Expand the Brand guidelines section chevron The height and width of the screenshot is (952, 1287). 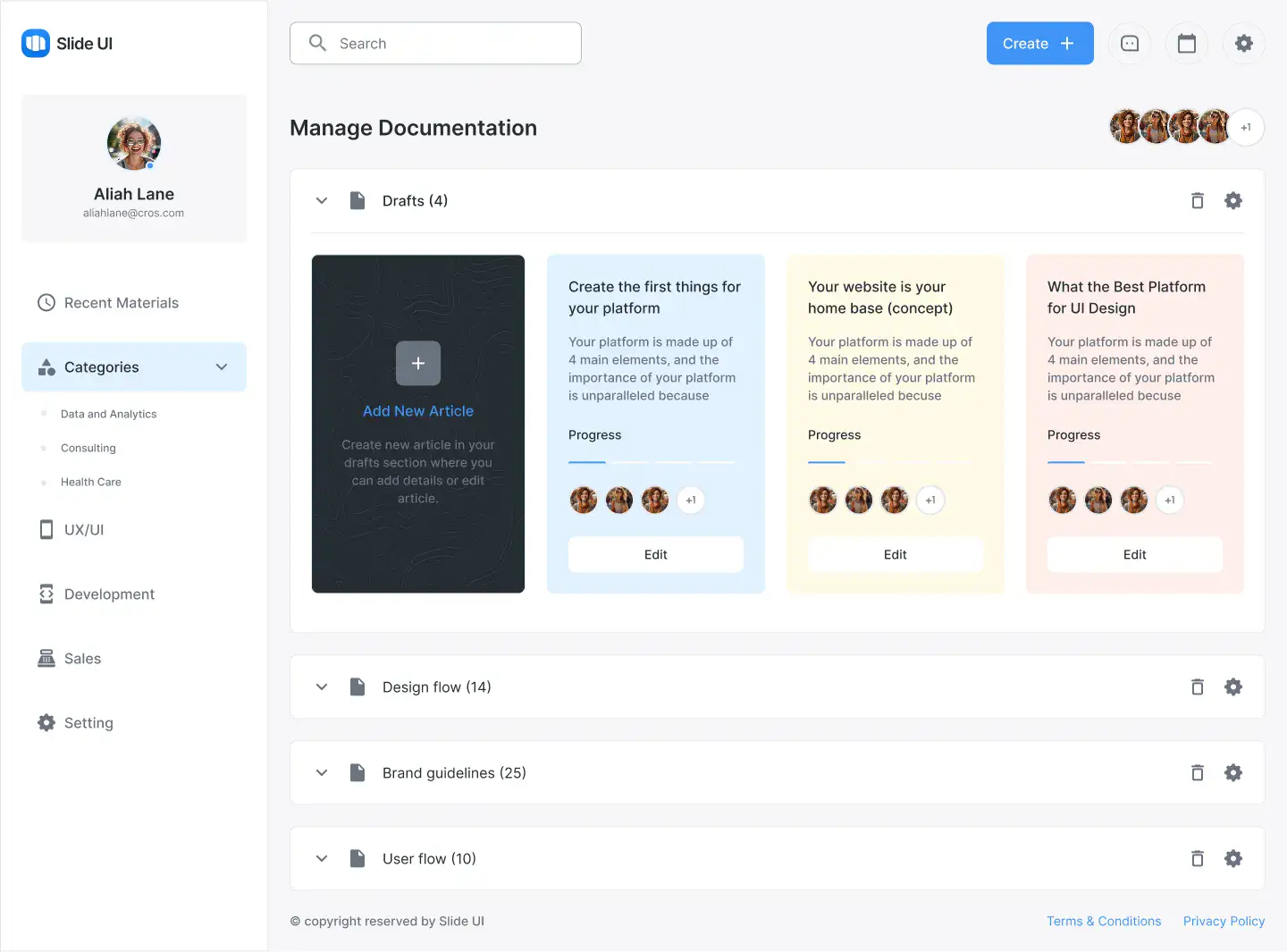pyautogui.click(x=322, y=772)
